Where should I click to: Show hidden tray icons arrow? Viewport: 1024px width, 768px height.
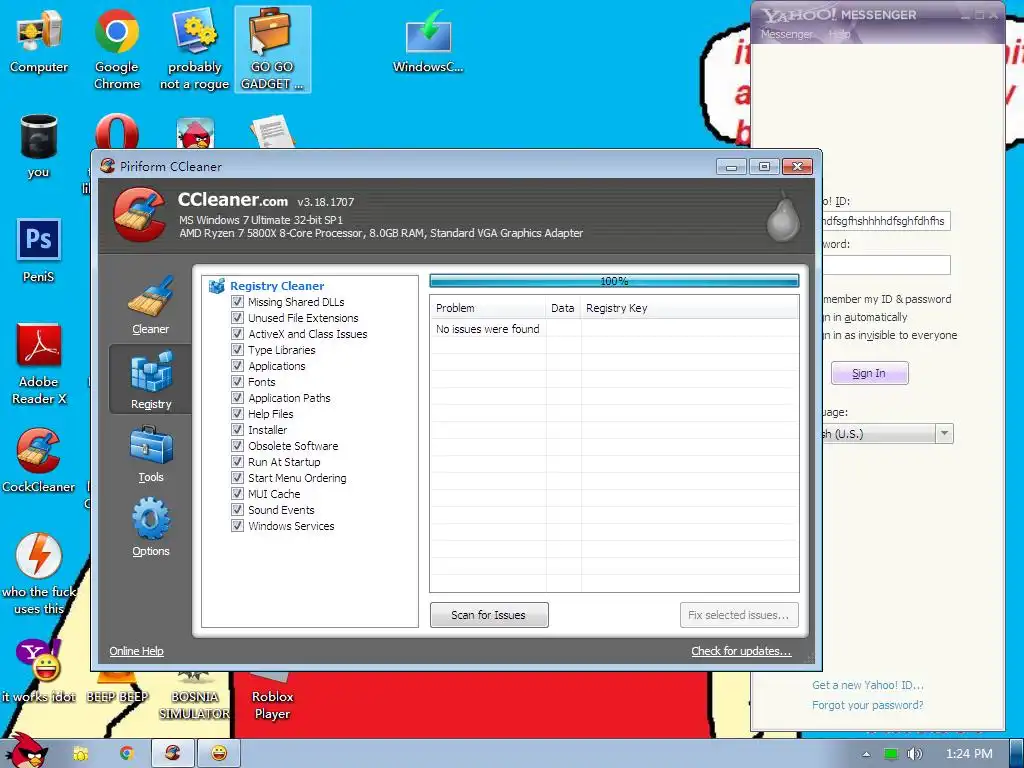(x=866, y=754)
